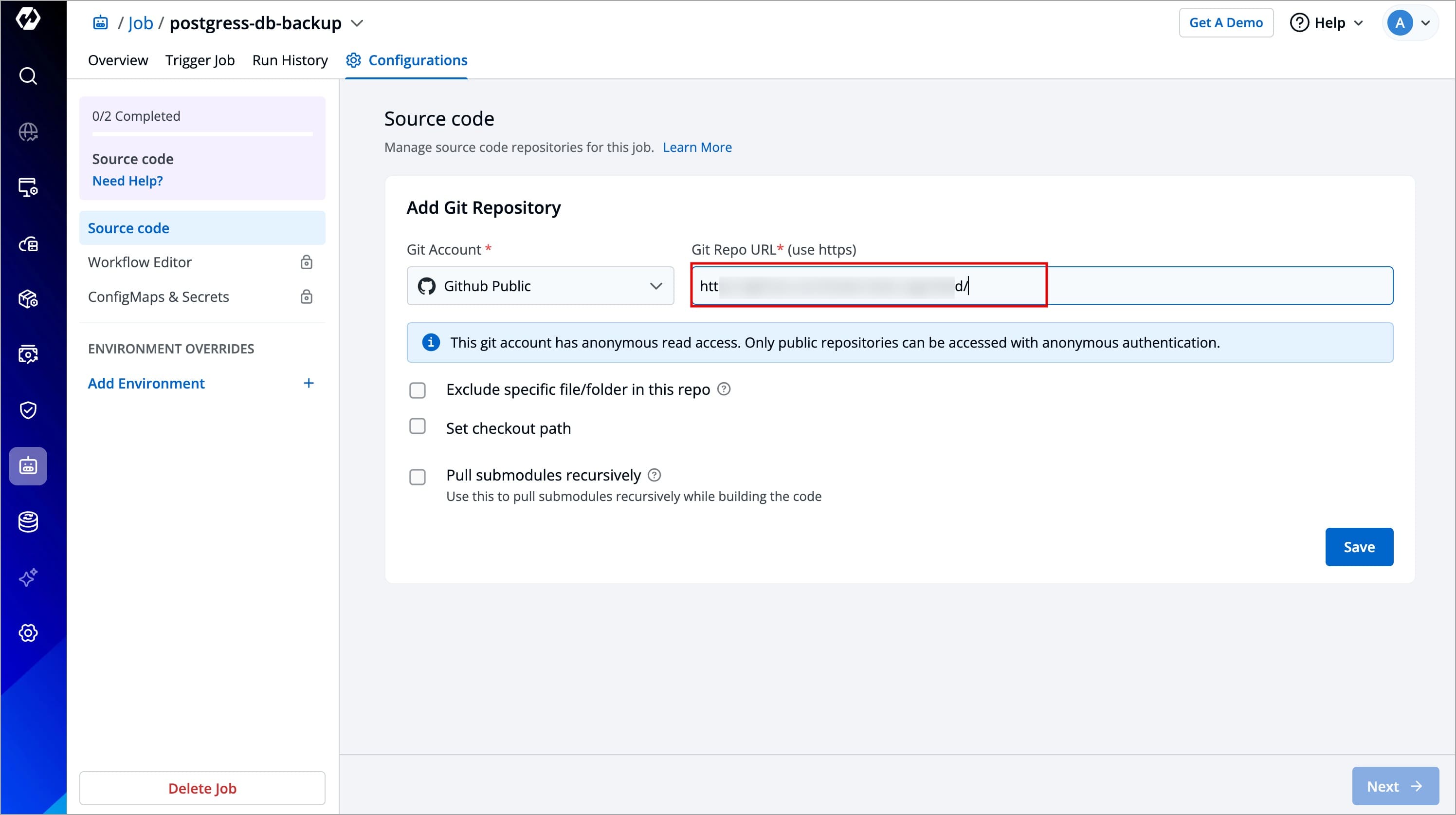The height and width of the screenshot is (815, 1456).
Task: Click the sparkle AI sidebar icon
Action: point(28,577)
